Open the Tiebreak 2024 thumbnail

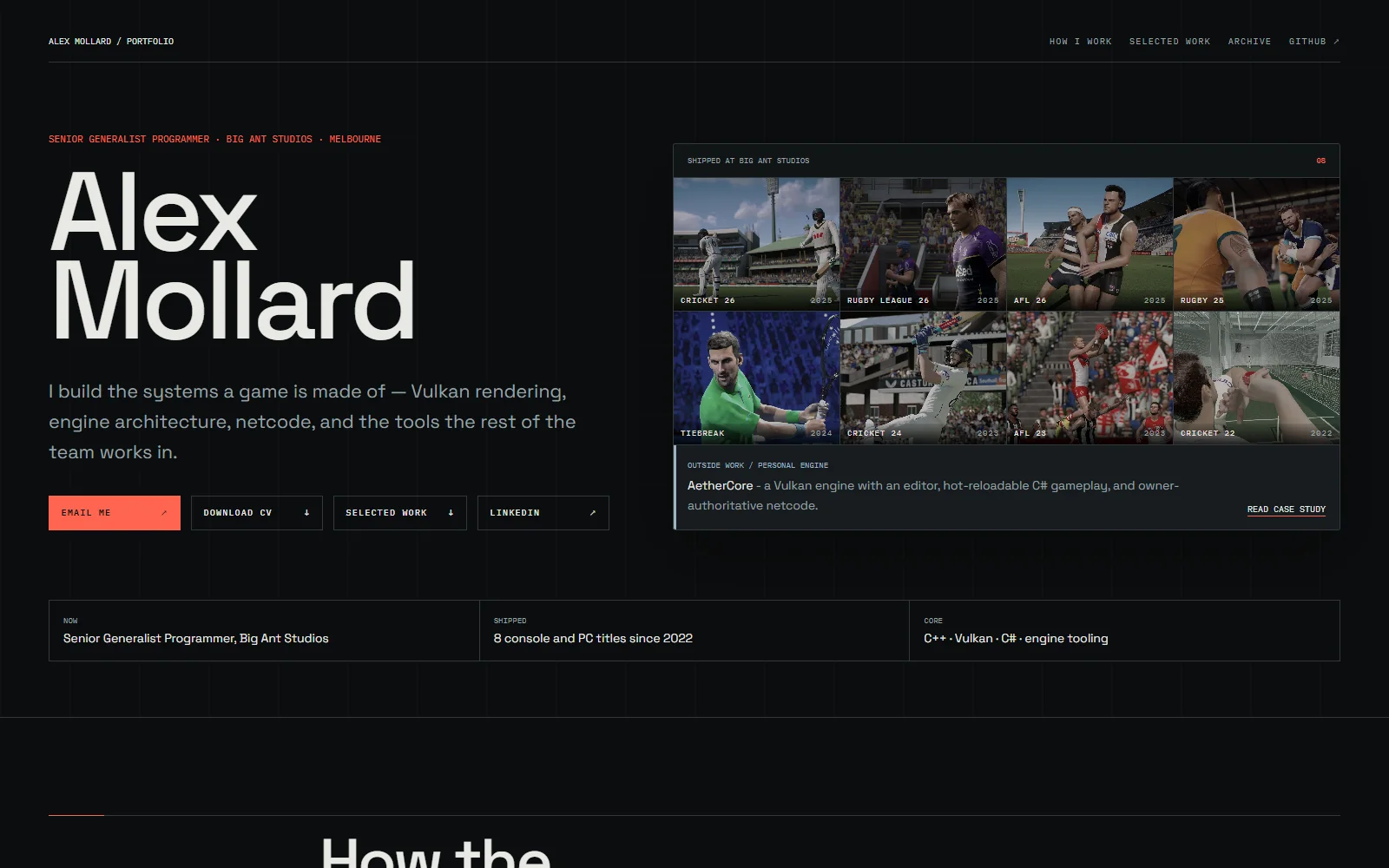click(x=756, y=378)
